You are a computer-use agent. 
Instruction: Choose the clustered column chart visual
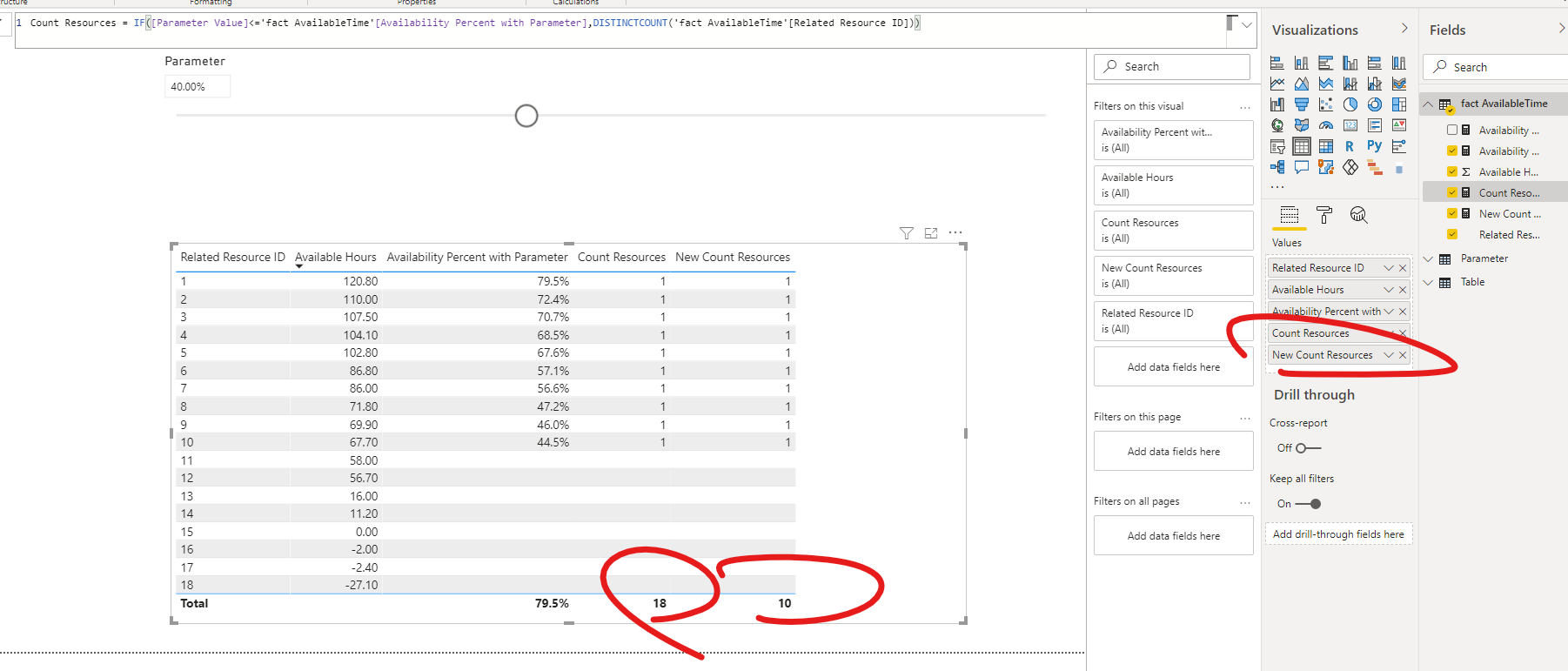1350,63
